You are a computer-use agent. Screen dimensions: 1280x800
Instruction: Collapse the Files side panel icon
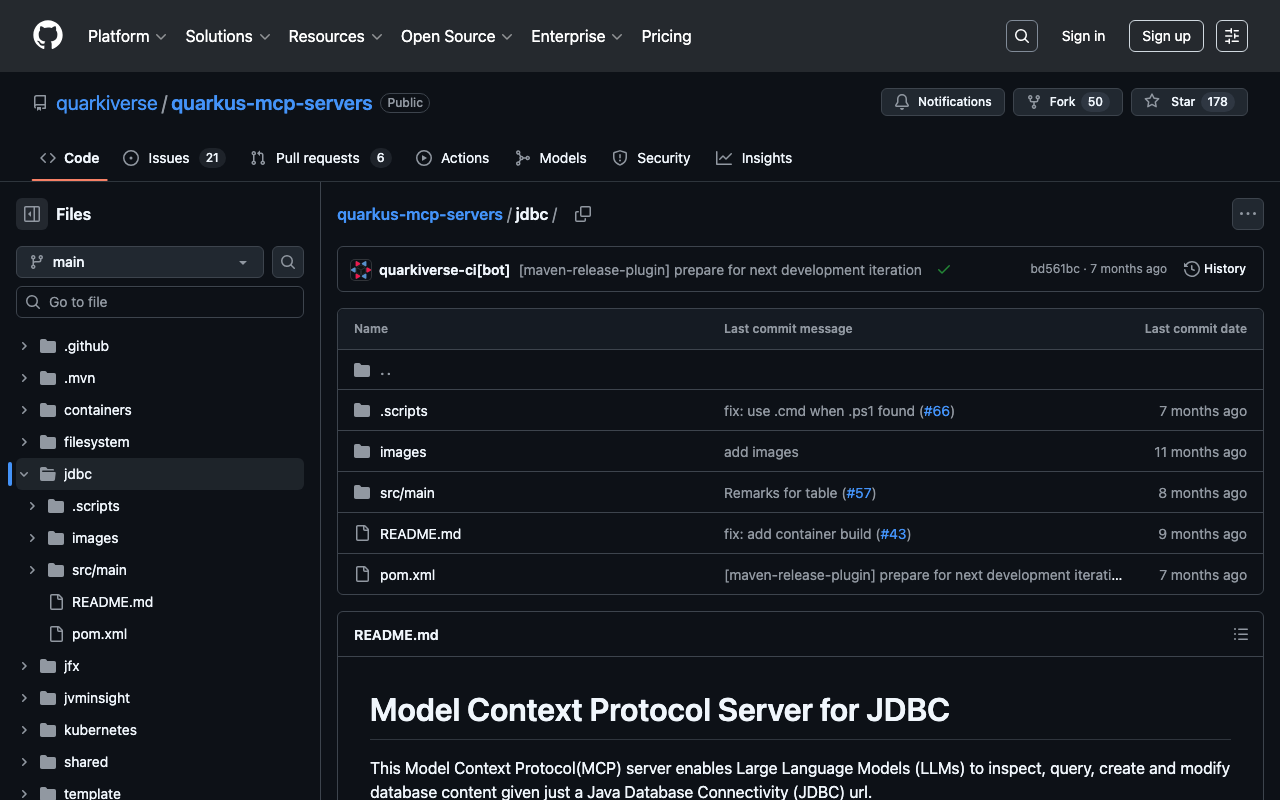[x=32, y=214]
